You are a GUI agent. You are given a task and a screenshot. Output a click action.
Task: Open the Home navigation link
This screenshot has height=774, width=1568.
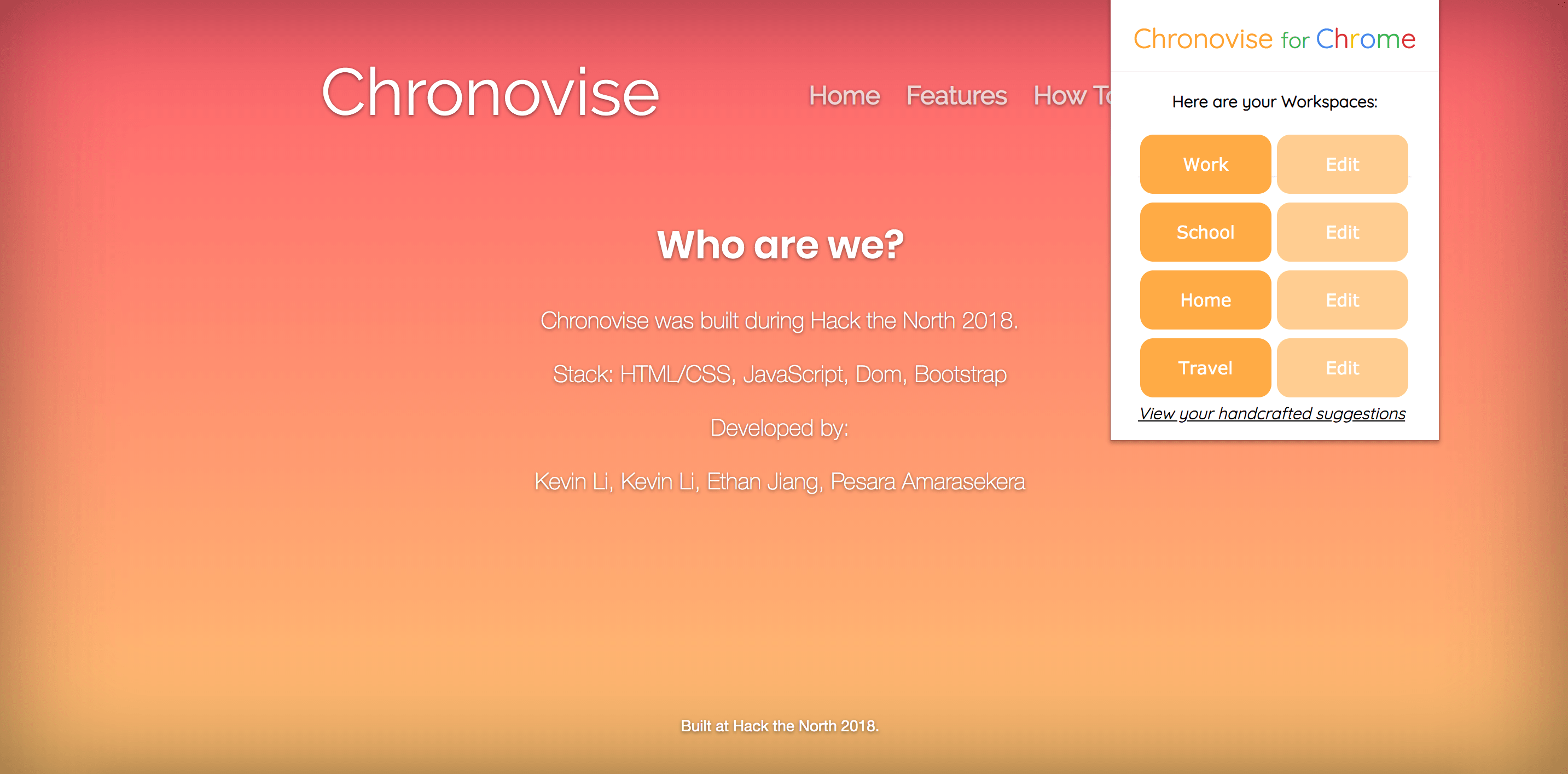coord(845,96)
